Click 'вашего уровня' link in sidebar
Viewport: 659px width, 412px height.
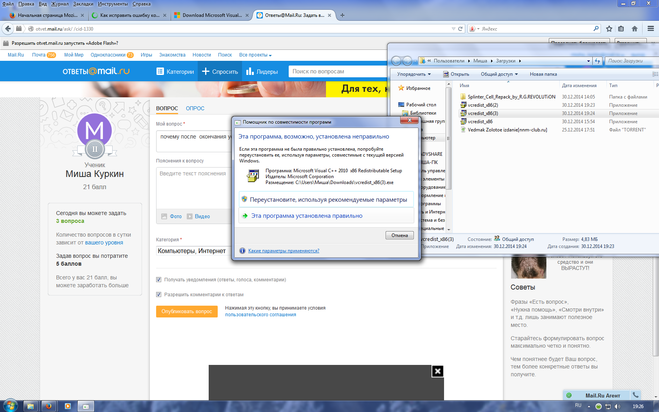pos(104,243)
